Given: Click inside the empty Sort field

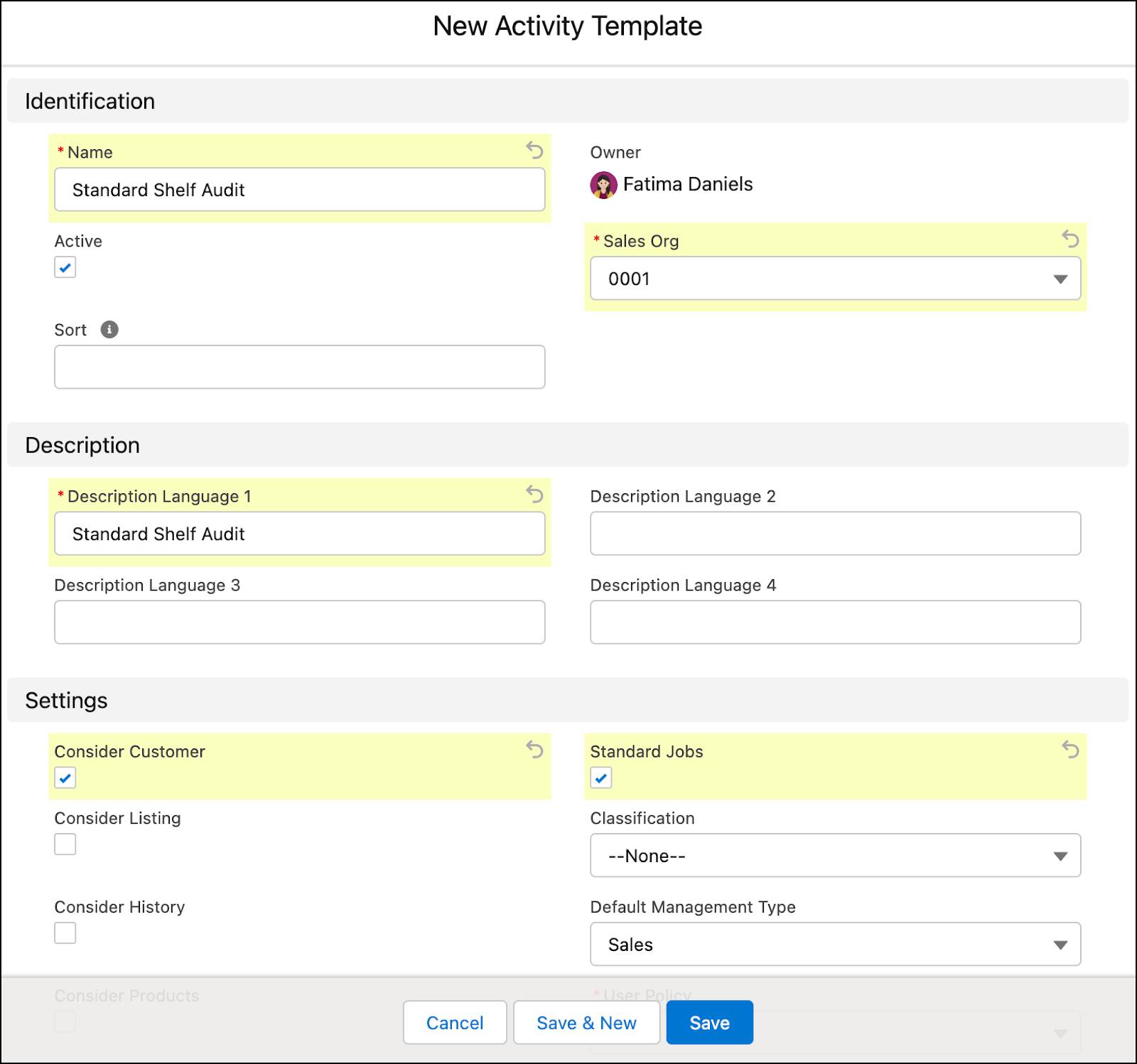Looking at the screenshot, I should point(299,367).
